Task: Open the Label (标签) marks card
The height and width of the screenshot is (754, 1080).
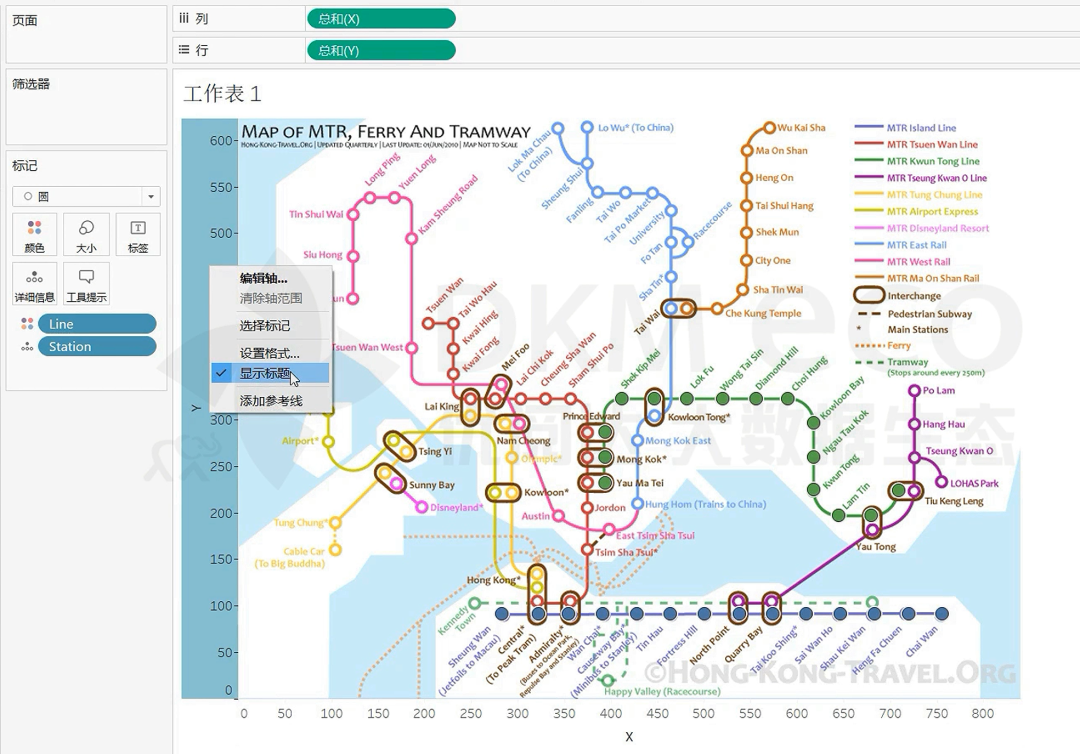Action: (x=138, y=235)
